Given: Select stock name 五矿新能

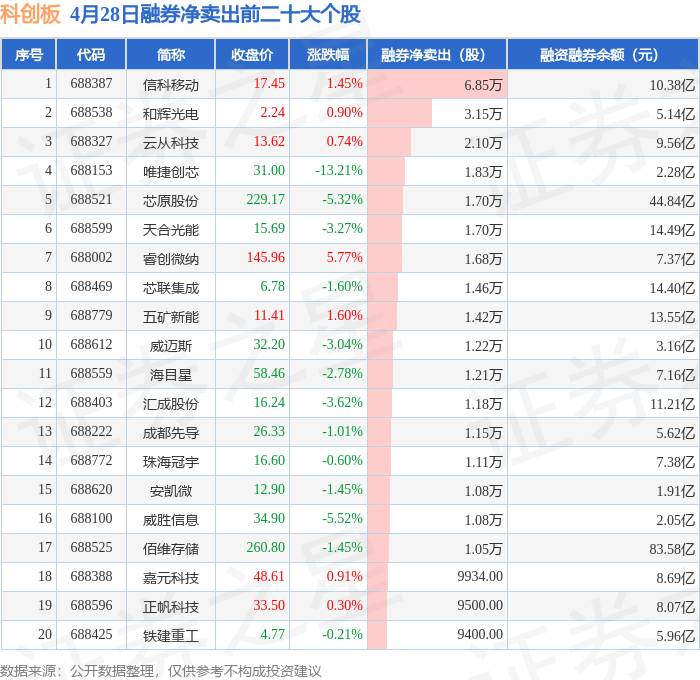Looking at the screenshot, I should tap(171, 317).
